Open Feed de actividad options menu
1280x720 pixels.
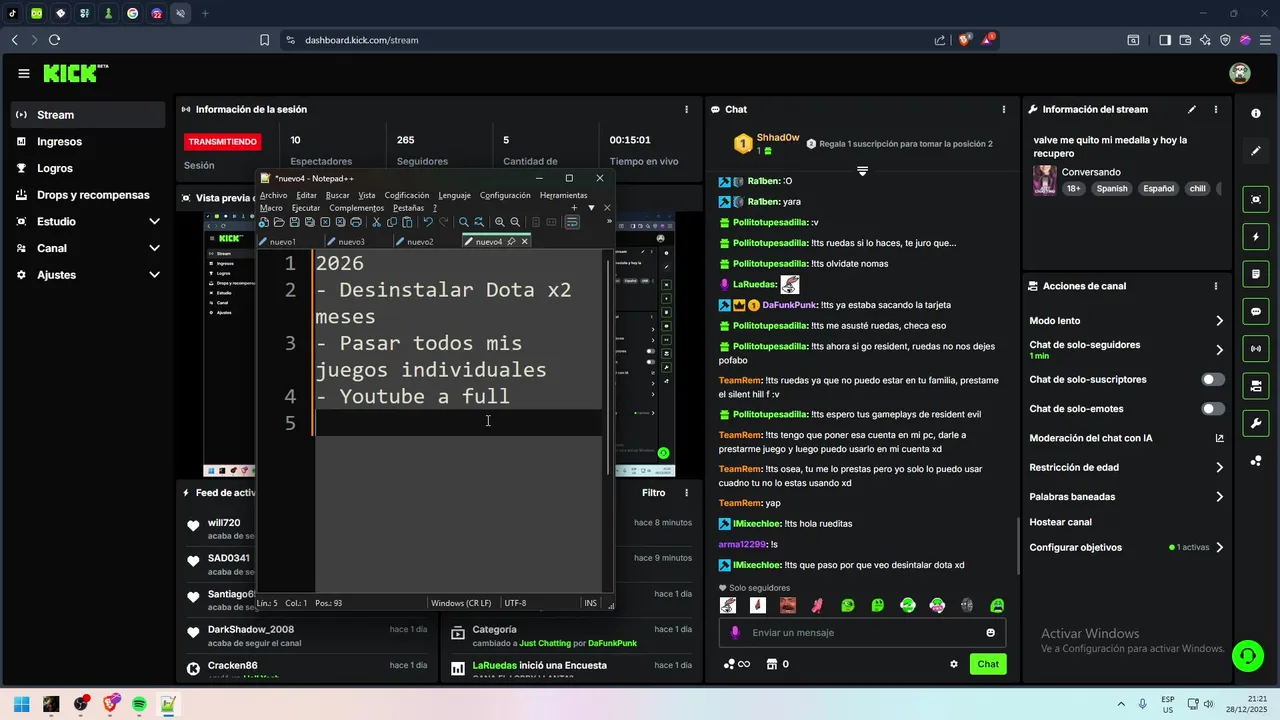(686, 493)
